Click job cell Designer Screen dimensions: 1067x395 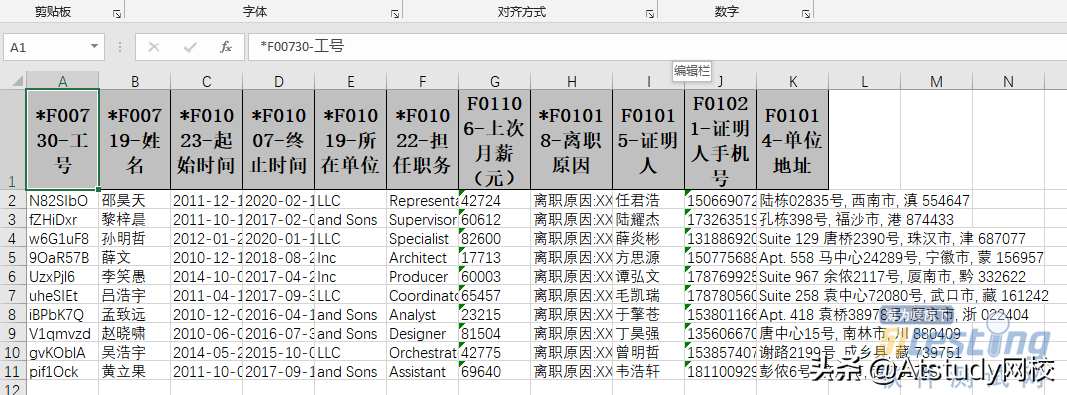(423, 334)
